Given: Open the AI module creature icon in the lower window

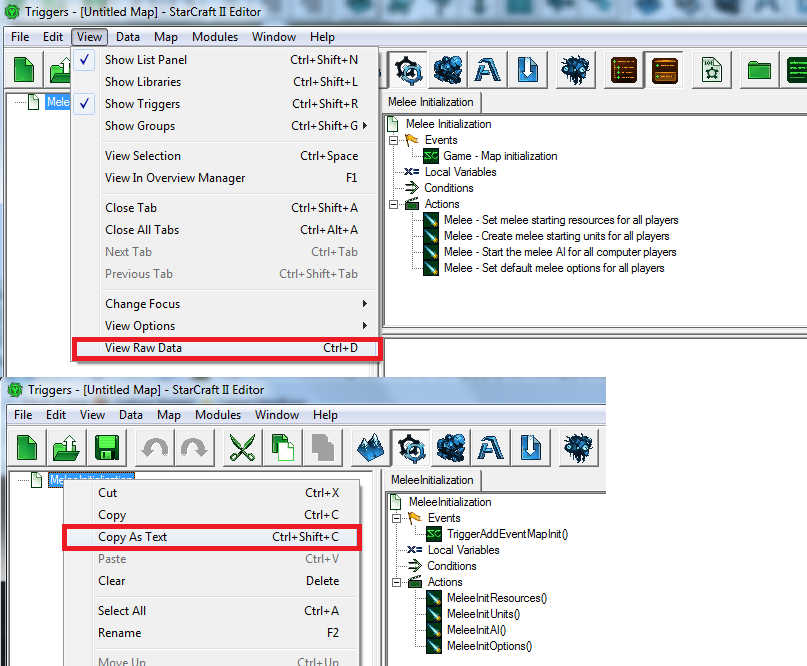Looking at the screenshot, I should tap(578, 447).
